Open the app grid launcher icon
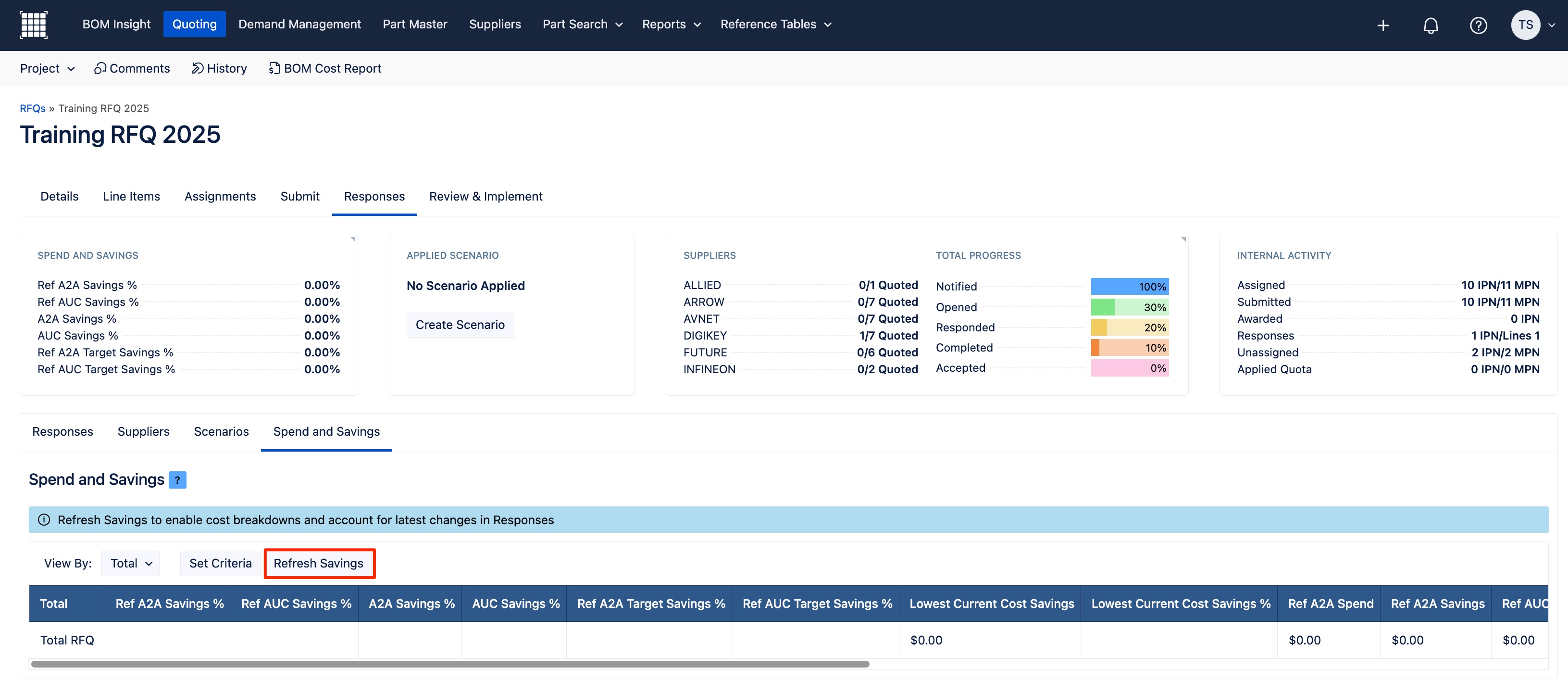Image resolution: width=1568 pixels, height=681 pixels. pyautogui.click(x=34, y=25)
